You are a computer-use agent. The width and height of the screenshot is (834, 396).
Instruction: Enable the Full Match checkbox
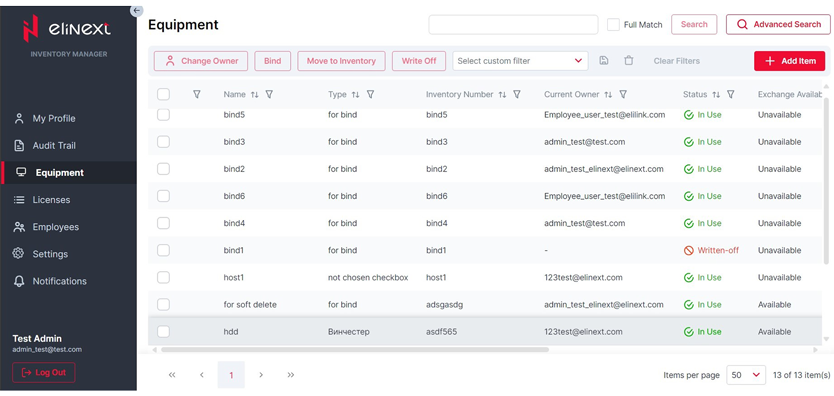[613, 24]
